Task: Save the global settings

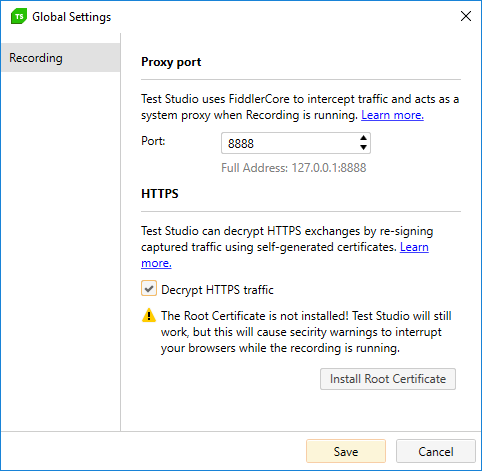Action: click(x=346, y=451)
